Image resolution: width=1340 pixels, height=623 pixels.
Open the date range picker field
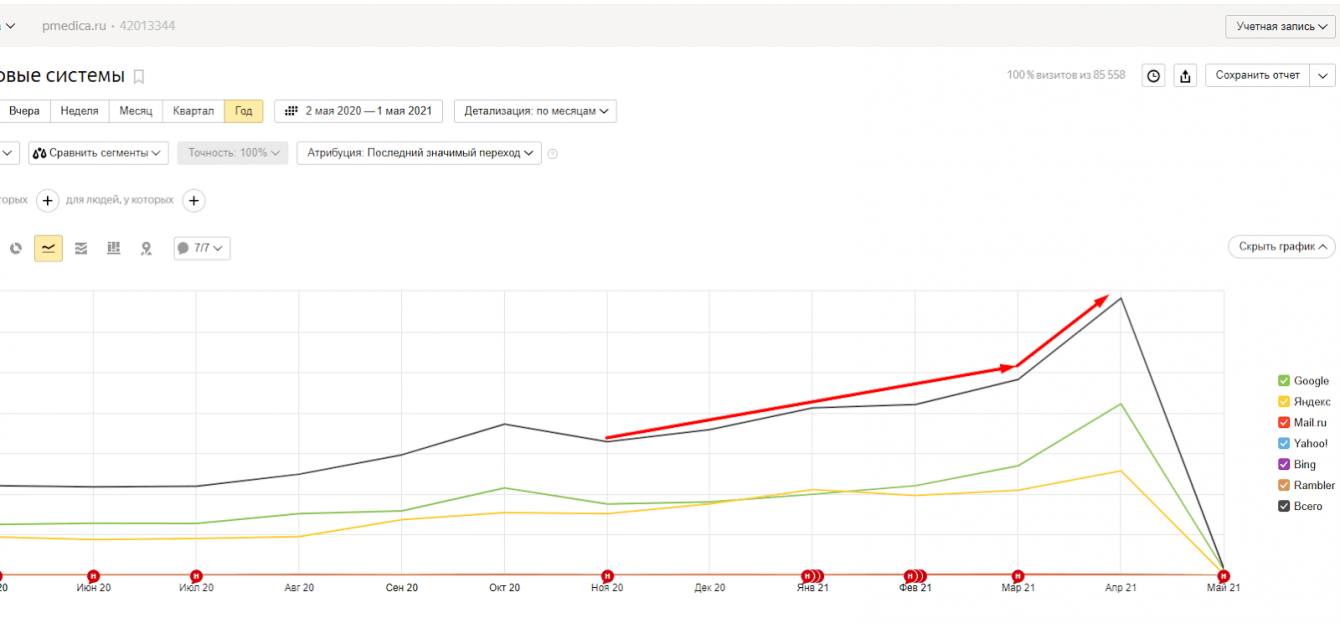coord(359,111)
